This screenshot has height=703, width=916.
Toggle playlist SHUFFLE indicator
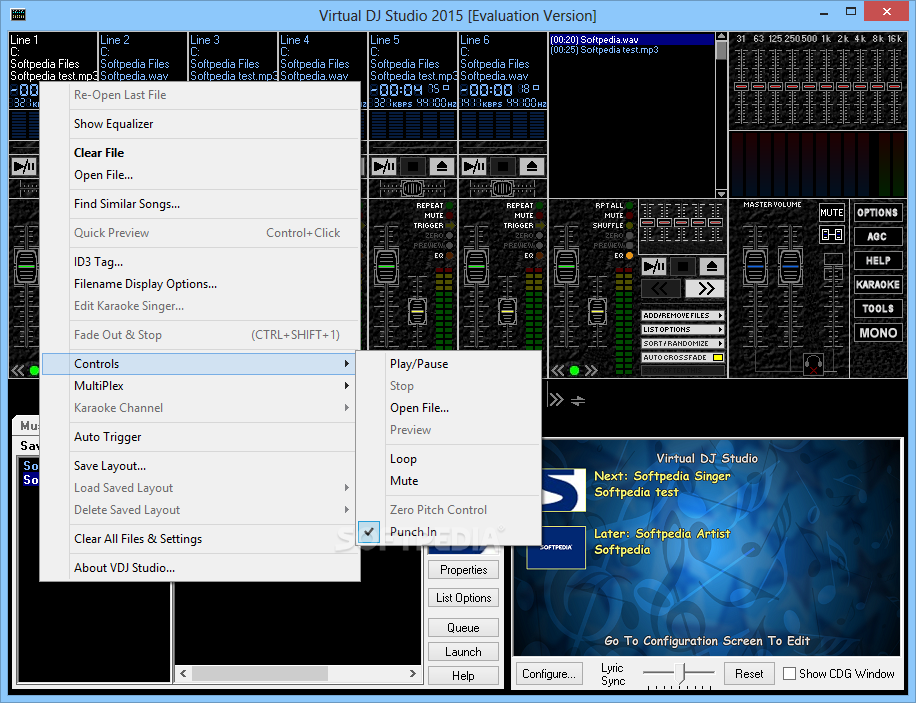tap(629, 226)
